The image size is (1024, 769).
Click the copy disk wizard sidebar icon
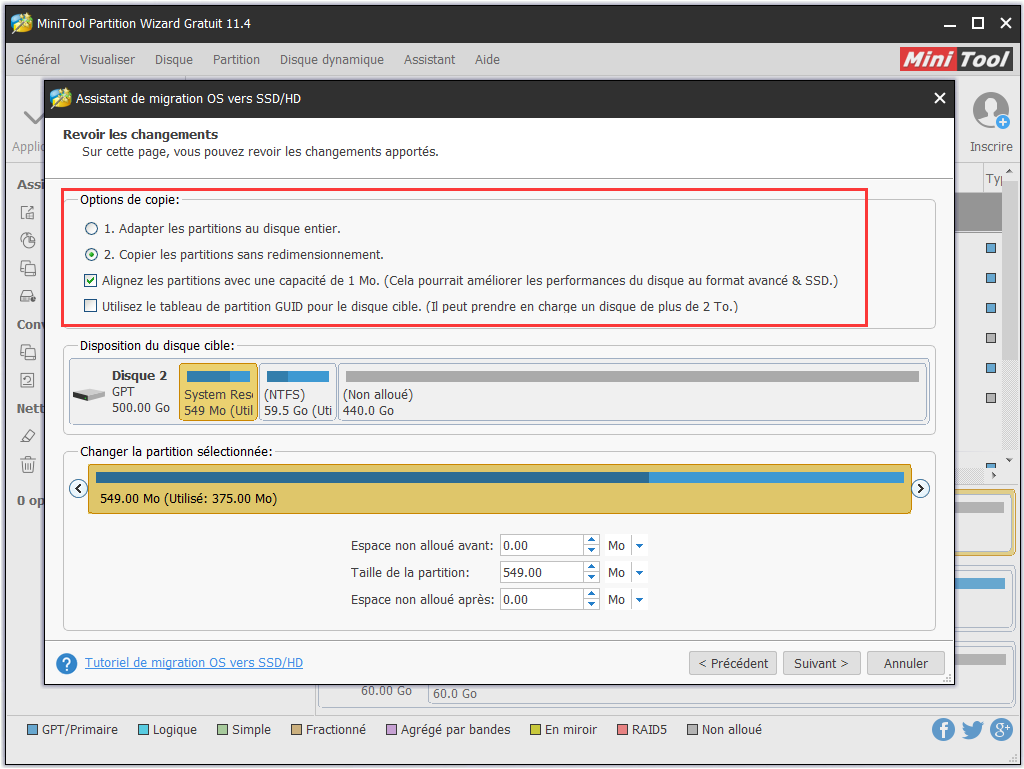pyautogui.click(x=27, y=296)
